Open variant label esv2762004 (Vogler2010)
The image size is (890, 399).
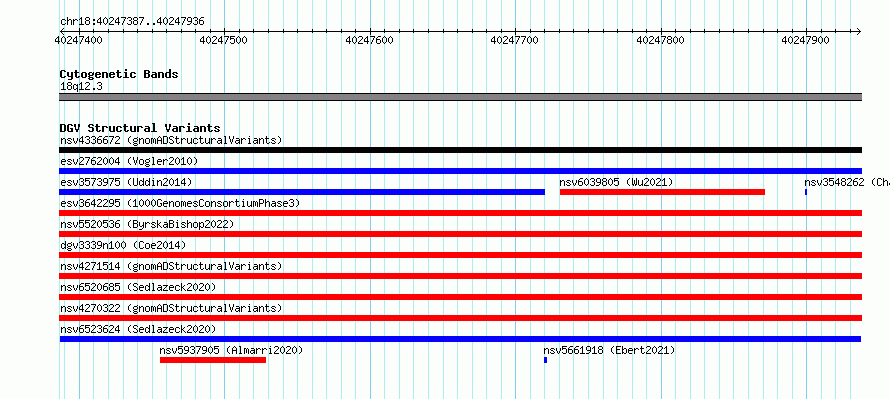click(129, 161)
